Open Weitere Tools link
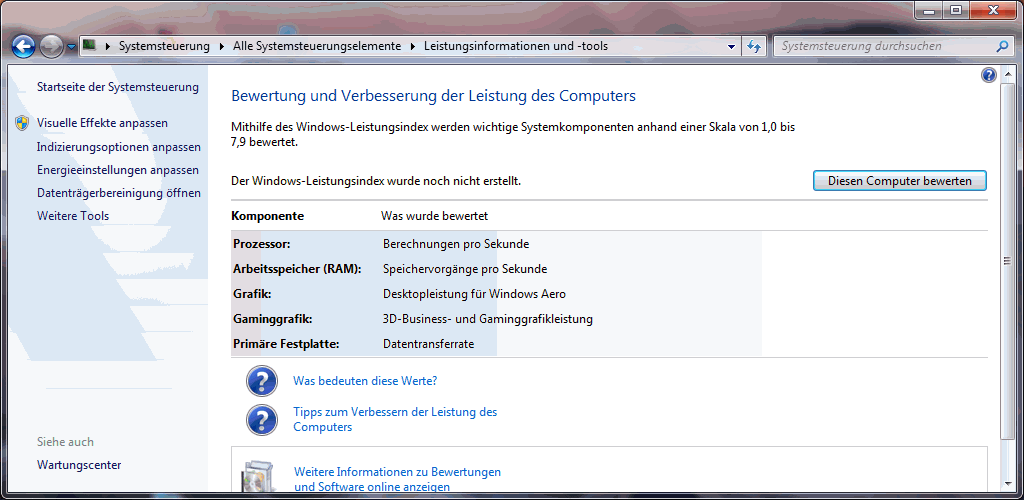Image resolution: width=1024 pixels, height=500 pixels. (73, 216)
